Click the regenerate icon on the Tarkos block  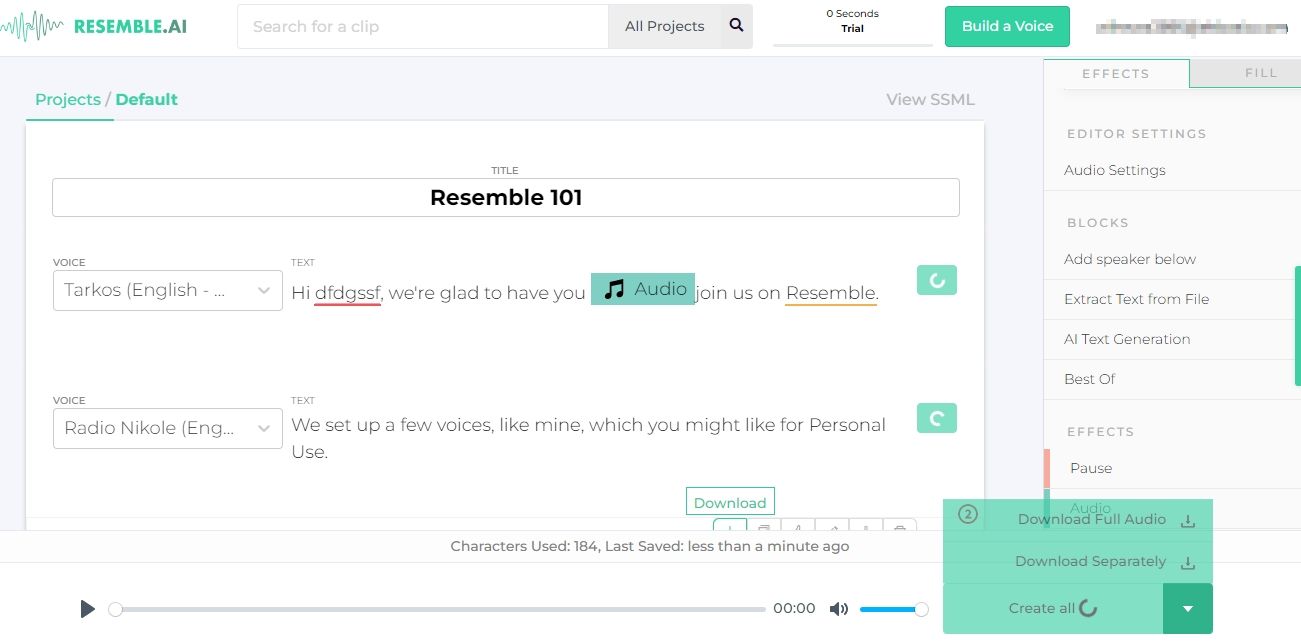pyautogui.click(x=937, y=280)
